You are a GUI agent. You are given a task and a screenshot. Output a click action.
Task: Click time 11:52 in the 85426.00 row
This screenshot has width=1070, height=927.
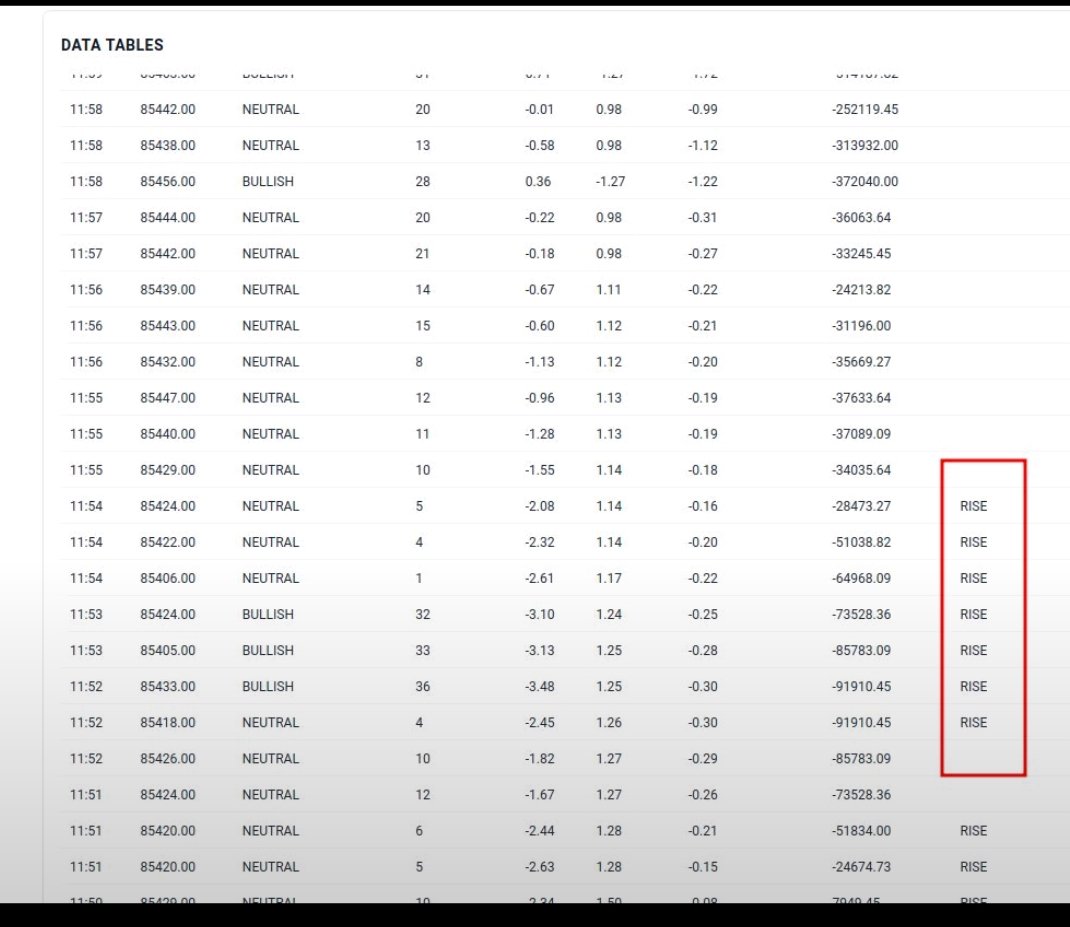pyautogui.click(x=86, y=758)
